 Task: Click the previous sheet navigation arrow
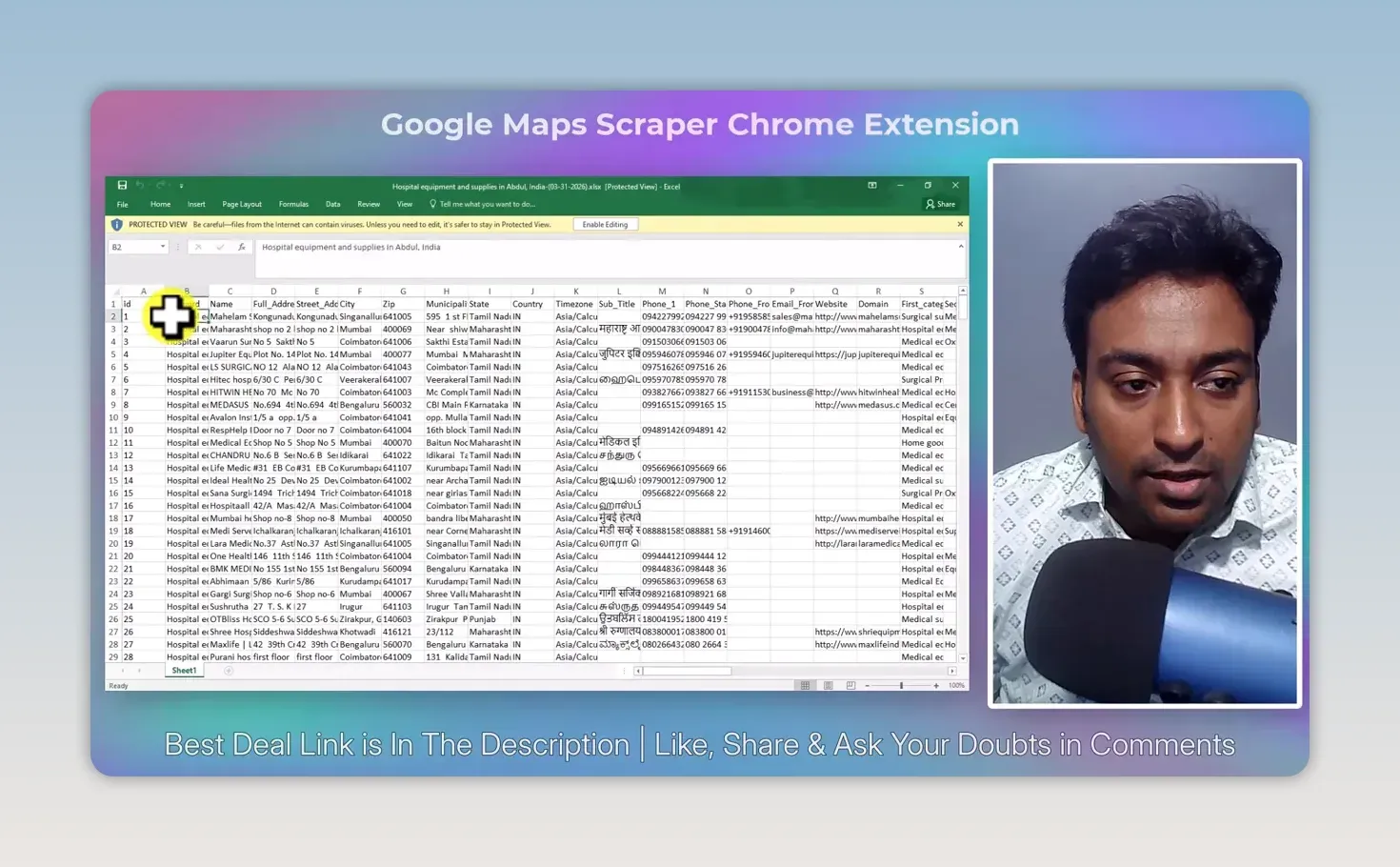(x=123, y=671)
